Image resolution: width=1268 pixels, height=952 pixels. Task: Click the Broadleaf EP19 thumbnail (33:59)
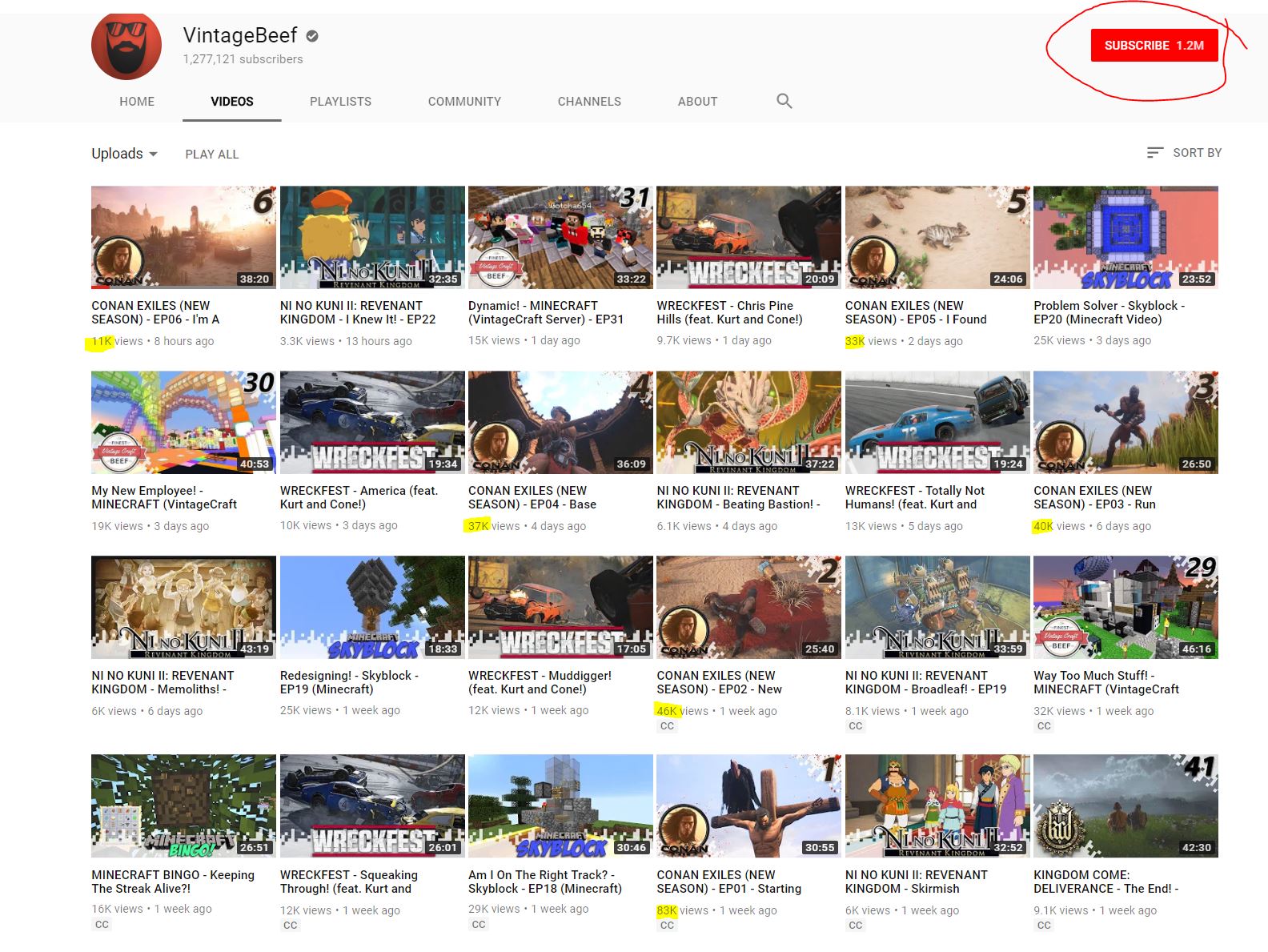coord(937,607)
